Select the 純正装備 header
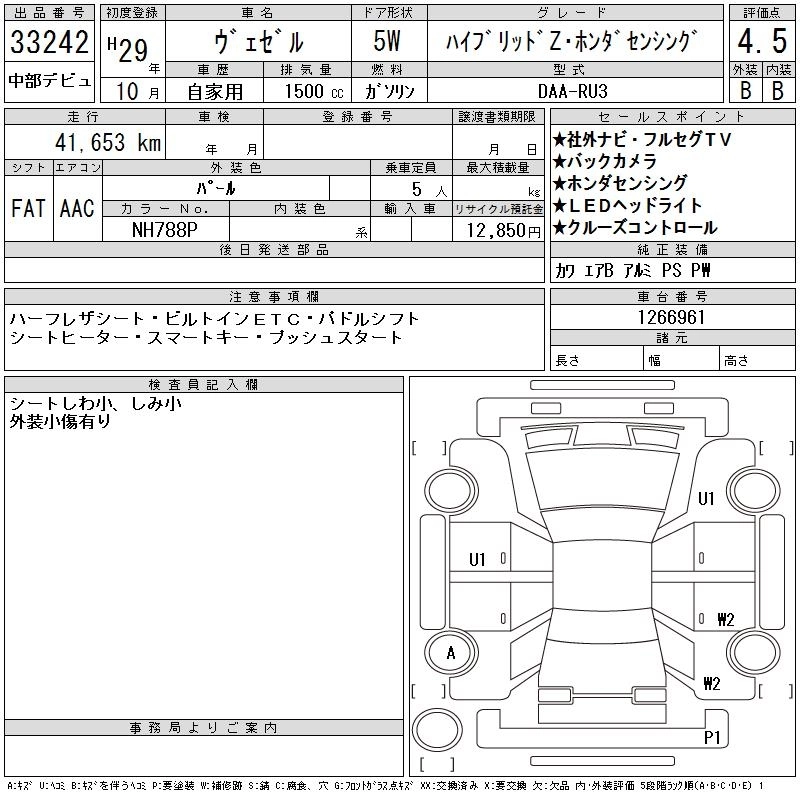 [672, 249]
